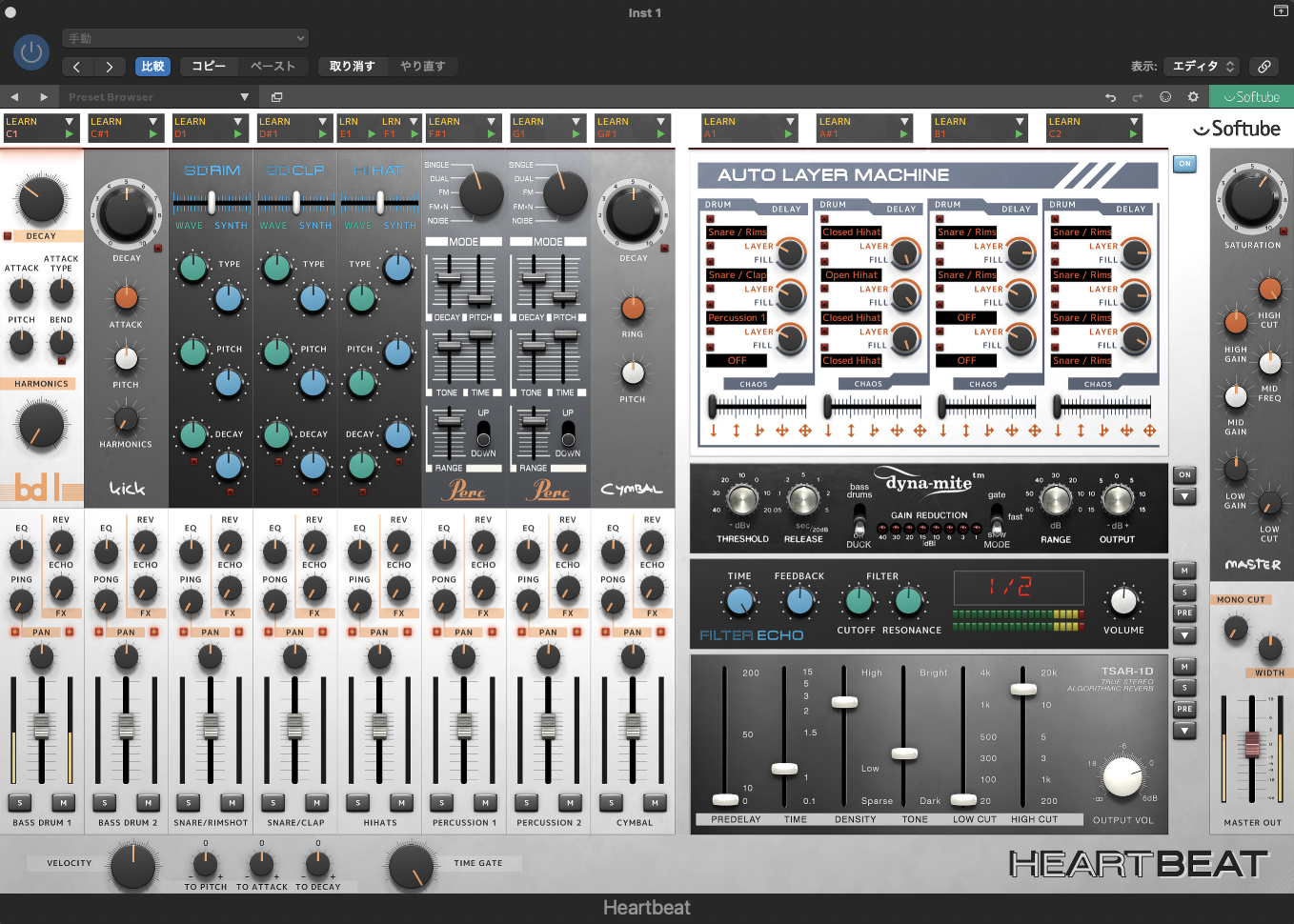1294x924 pixels.
Task: Open the preset window popup icon
Action: pos(276,97)
